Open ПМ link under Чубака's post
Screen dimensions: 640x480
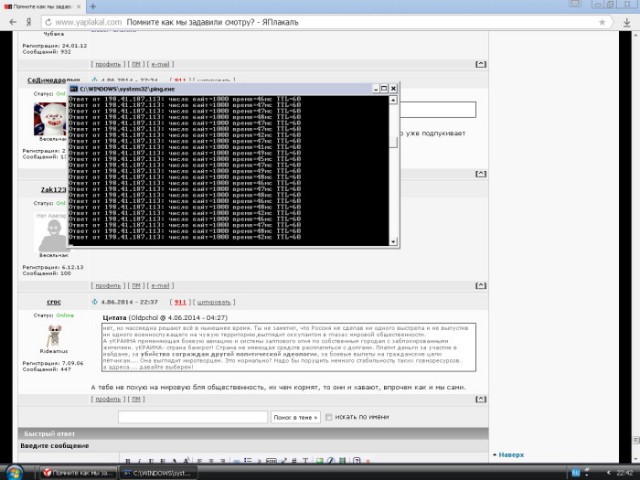click(136, 64)
